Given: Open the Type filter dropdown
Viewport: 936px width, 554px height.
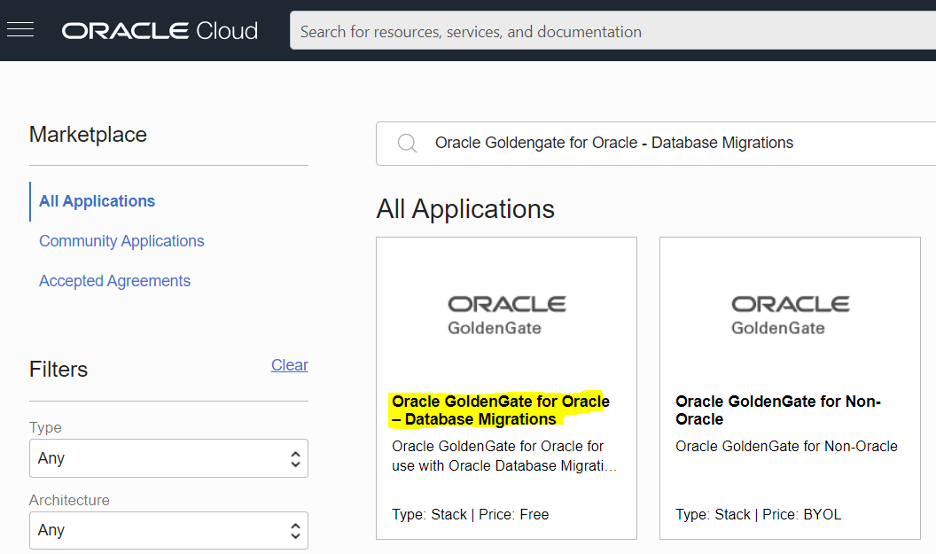Looking at the screenshot, I should [168, 458].
